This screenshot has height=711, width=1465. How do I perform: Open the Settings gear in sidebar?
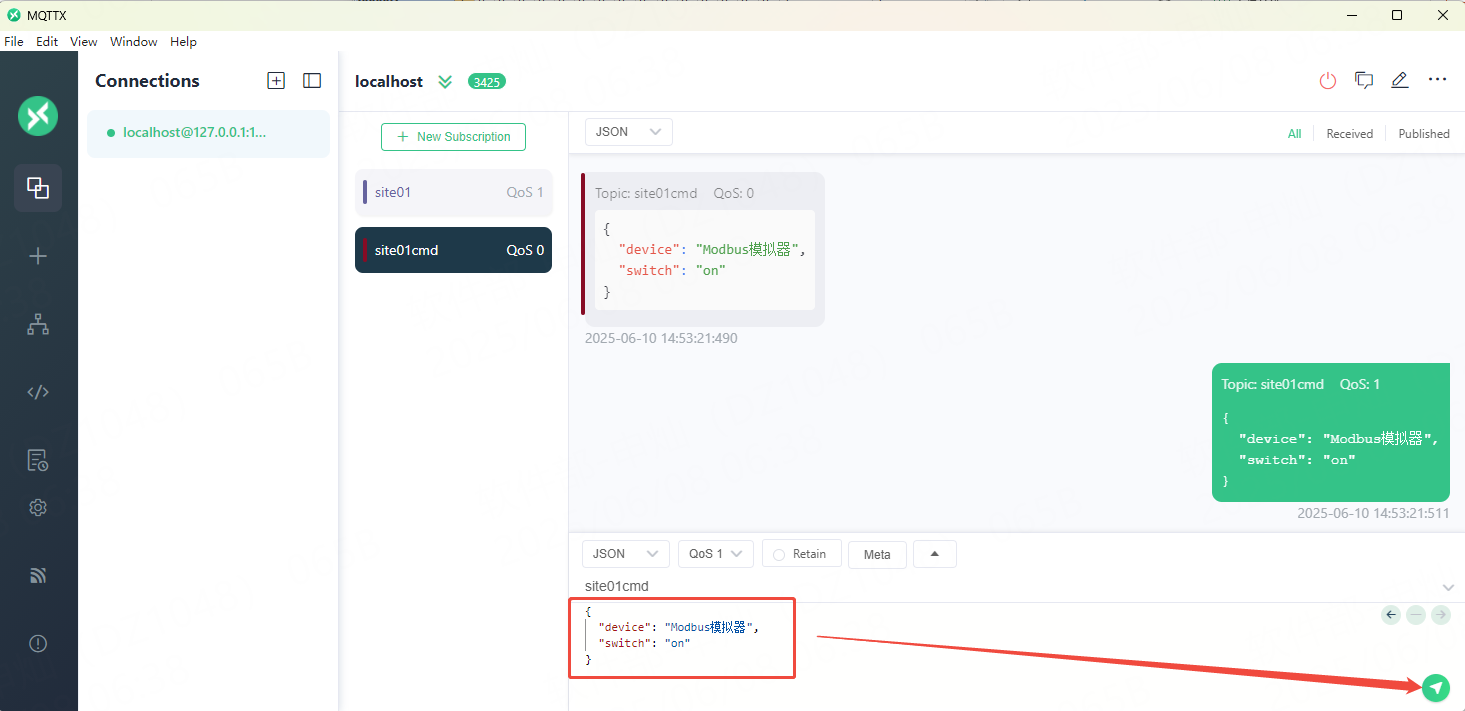tap(38, 507)
